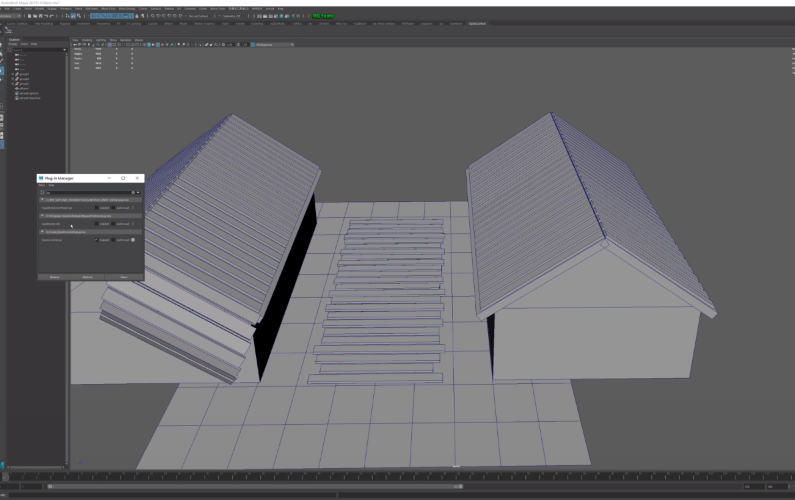Expand the first group node in Outliner
Image resolution: width=795 pixels, height=500 pixels.
tap(13, 74)
